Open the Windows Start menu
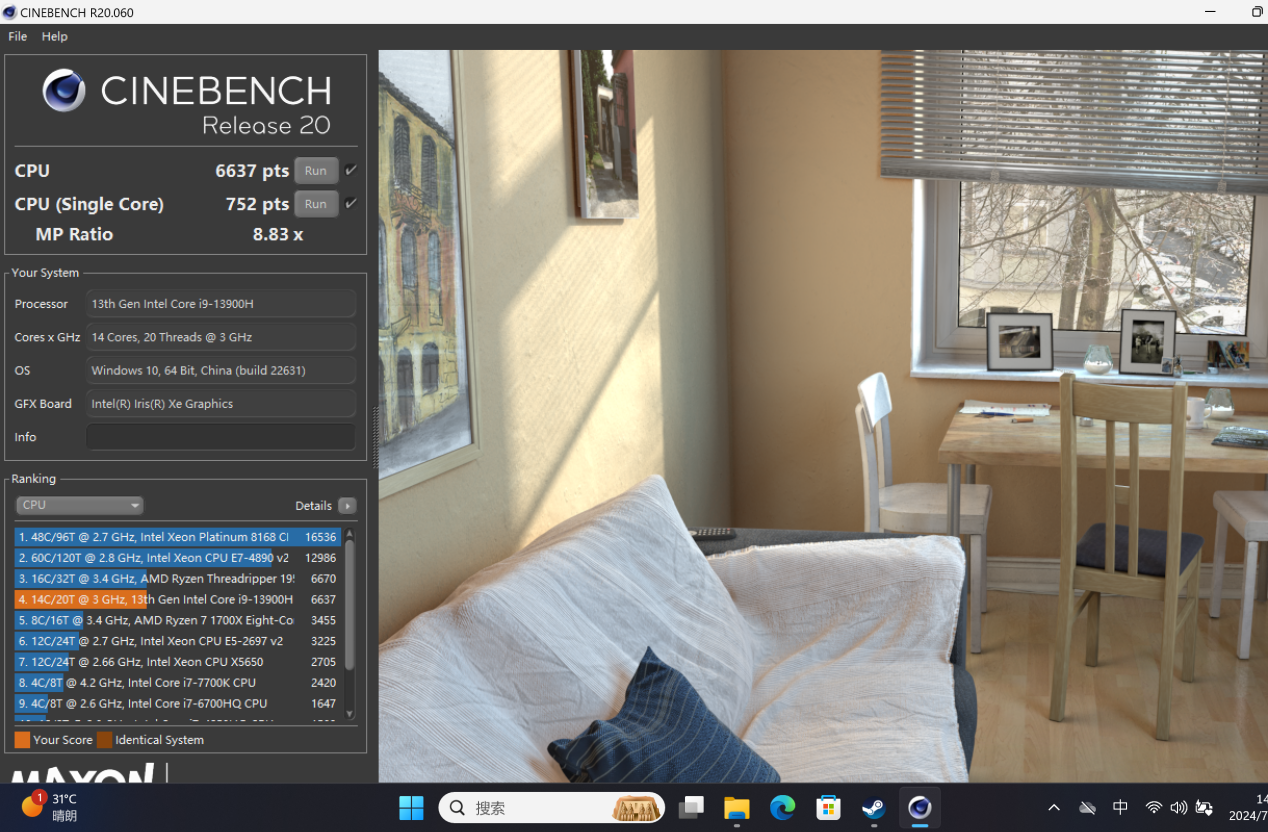The image size is (1268, 832). 411,808
